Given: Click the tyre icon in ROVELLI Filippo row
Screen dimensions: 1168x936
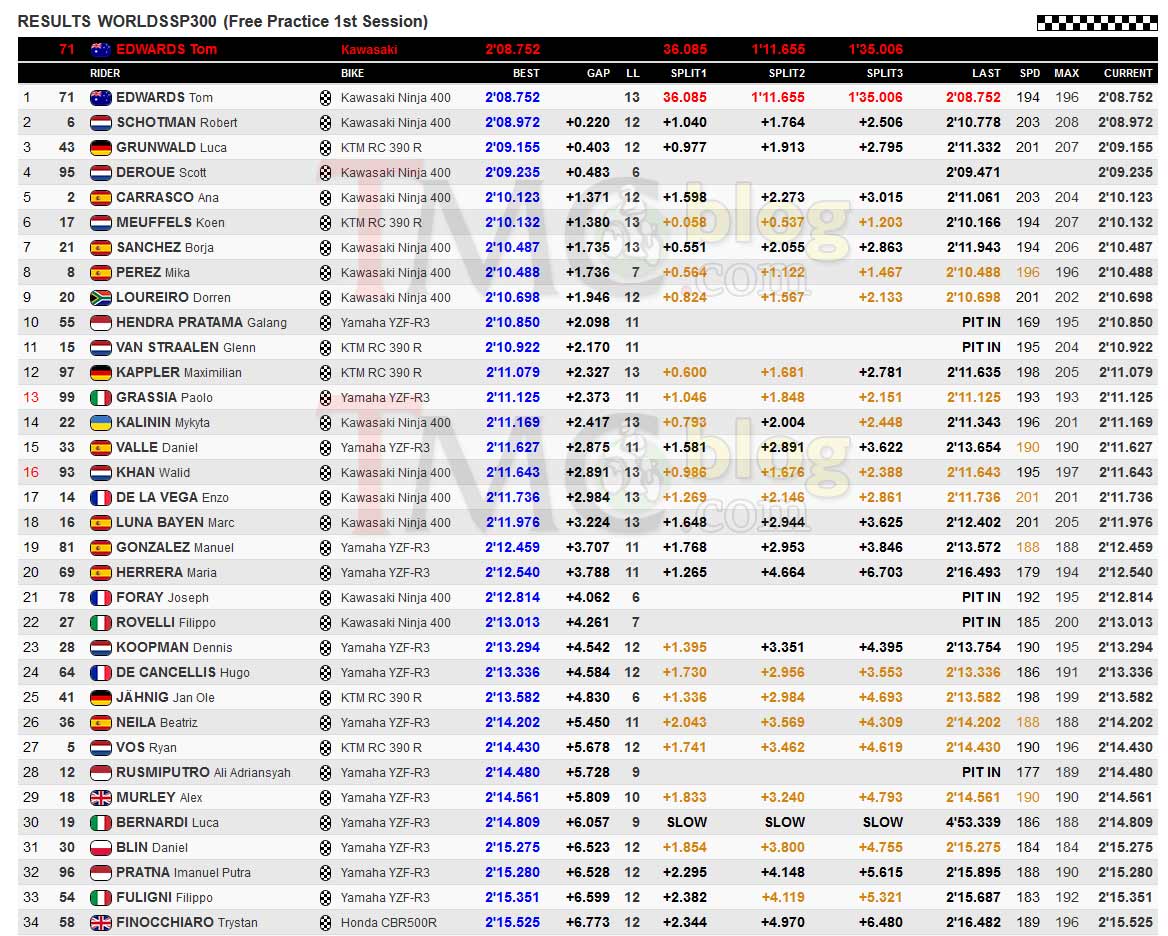Looking at the screenshot, I should tap(326, 623).
